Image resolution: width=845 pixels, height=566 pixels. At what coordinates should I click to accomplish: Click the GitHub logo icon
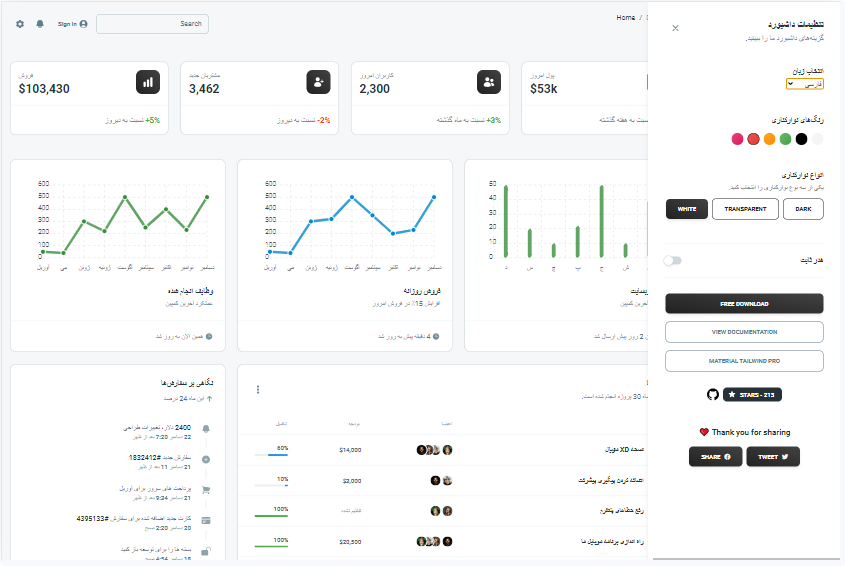pos(713,395)
